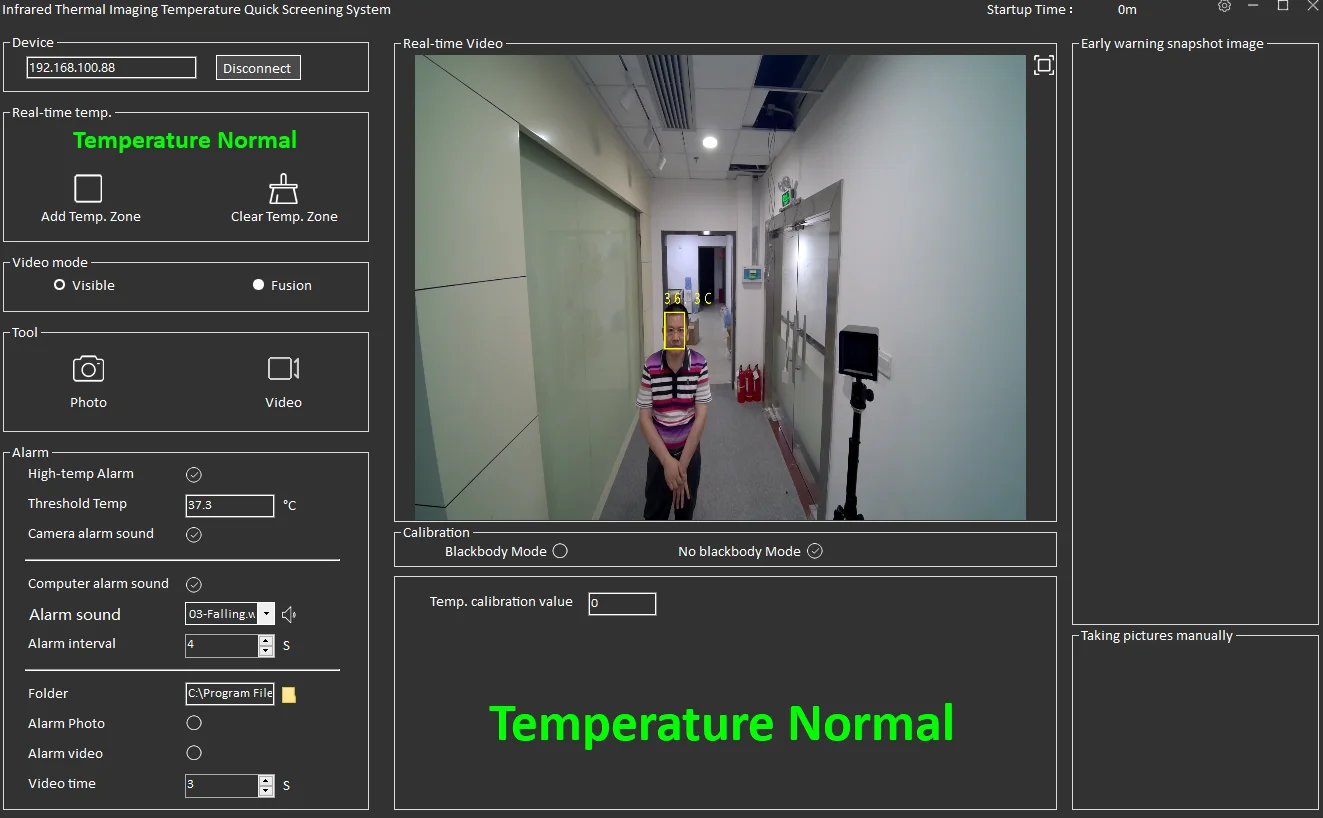The image size is (1323, 818).
Task: Click the Temp. calibration value field
Action: tap(622, 604)
